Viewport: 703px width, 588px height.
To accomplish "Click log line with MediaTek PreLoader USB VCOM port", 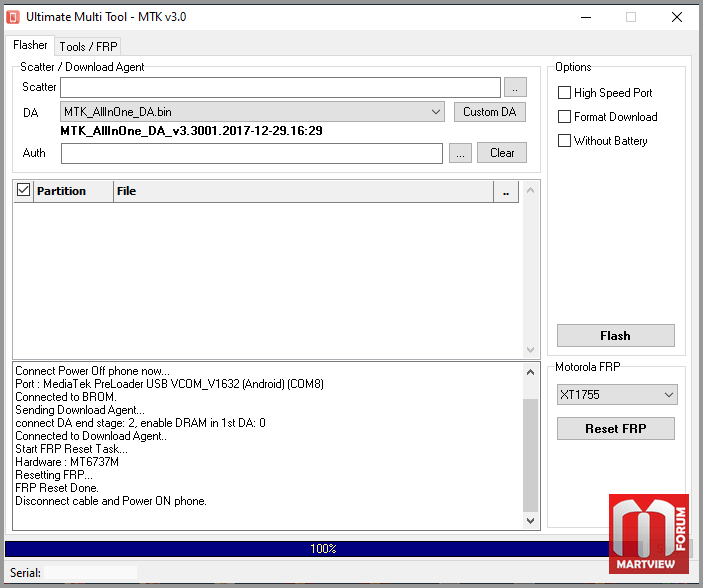I will click(x=169, y=384).
